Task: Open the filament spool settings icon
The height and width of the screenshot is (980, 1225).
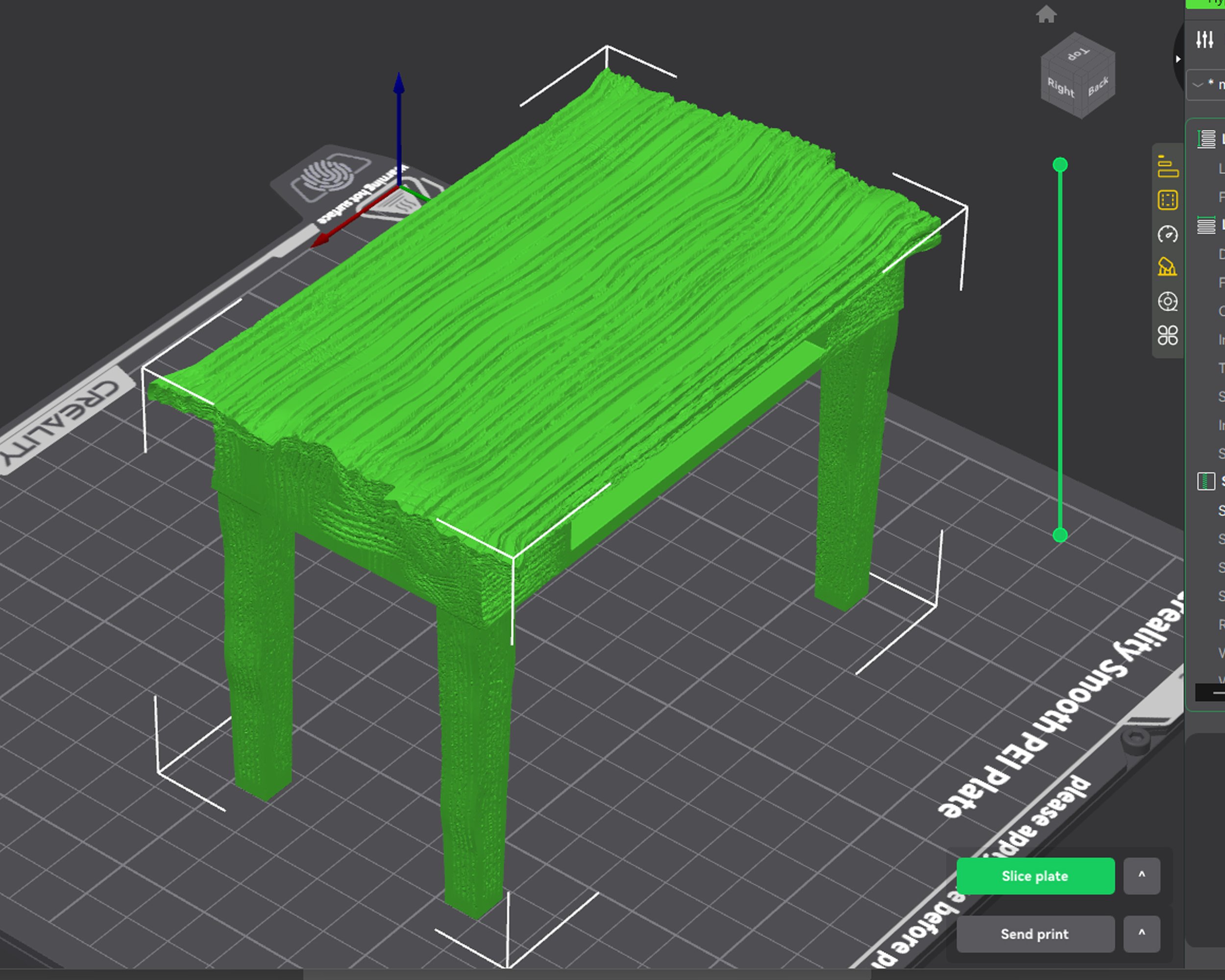Action: [x=1168, y=302]
